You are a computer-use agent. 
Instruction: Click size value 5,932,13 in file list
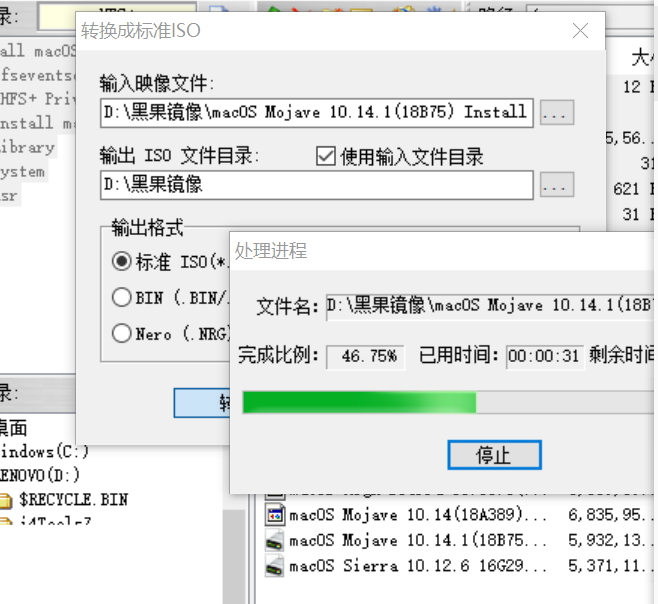[x=609, y=541]
